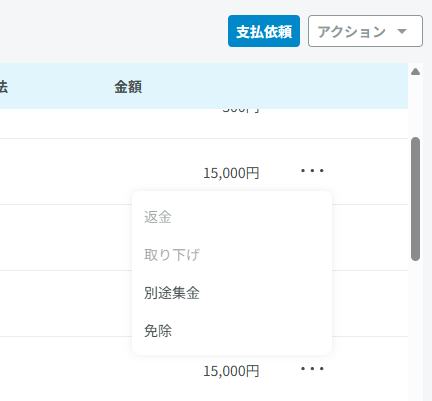Click scrollbar track above the thumb
Image resolution: width=432 pixels, height=401 pixels.
point(415,107)
